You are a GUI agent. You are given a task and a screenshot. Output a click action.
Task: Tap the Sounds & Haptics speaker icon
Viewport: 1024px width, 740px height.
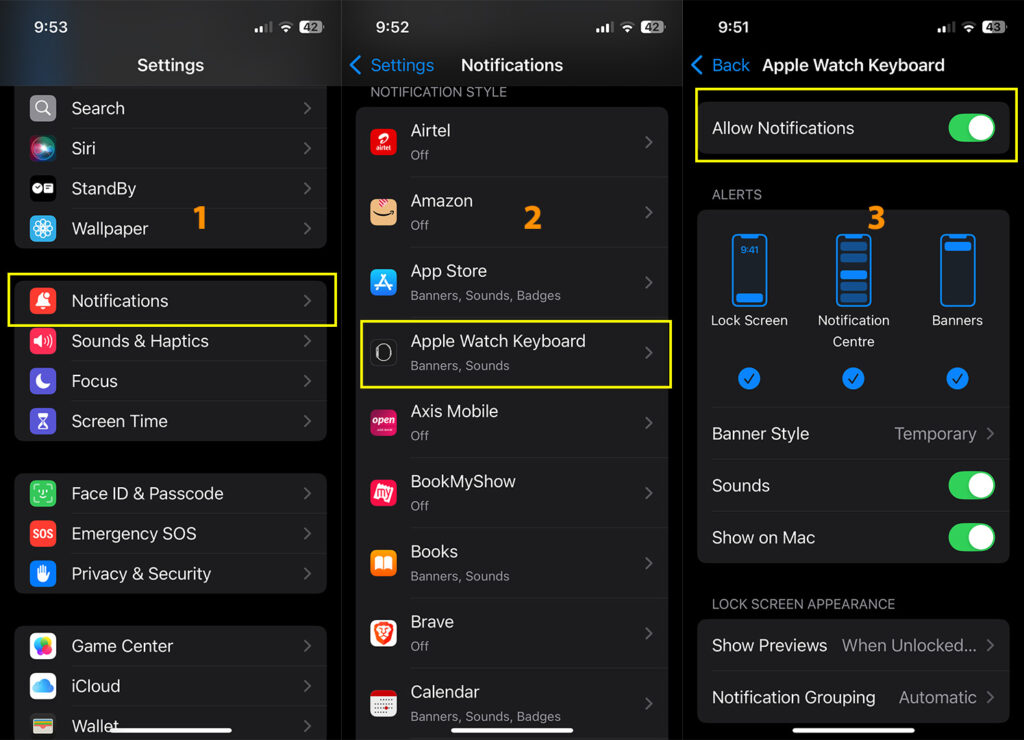pos(43,341)
